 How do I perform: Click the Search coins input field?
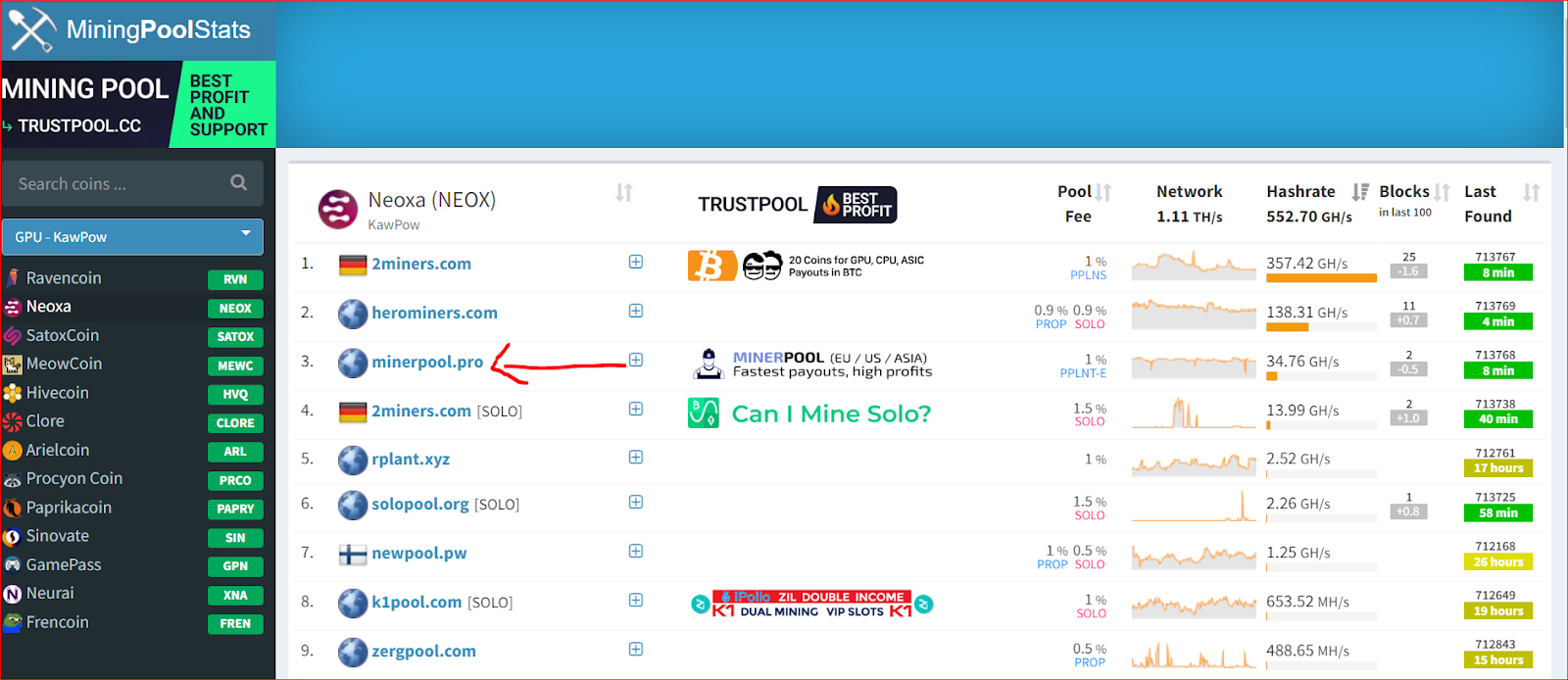pos(132,183)
